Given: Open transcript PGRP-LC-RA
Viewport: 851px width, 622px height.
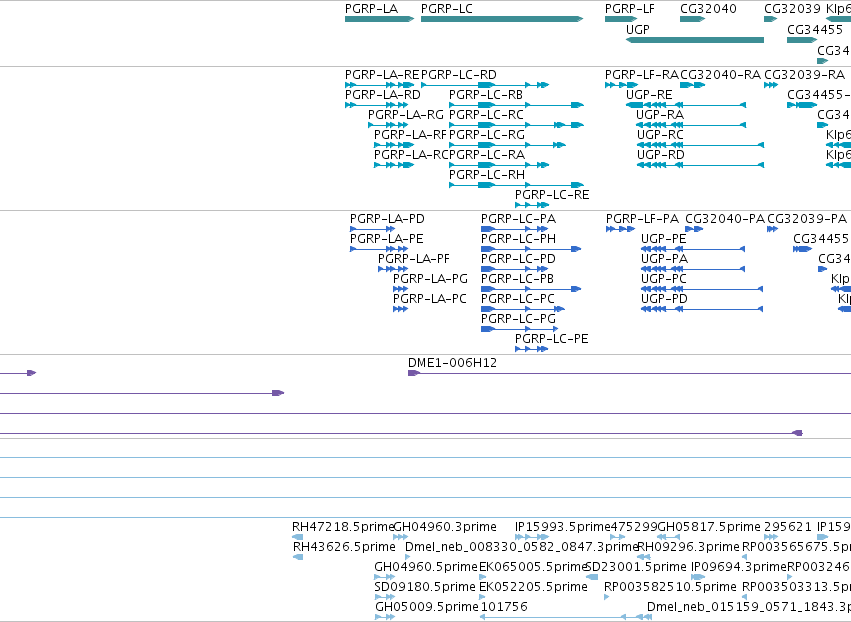Looking at the screenshot, I should [499, 165].
